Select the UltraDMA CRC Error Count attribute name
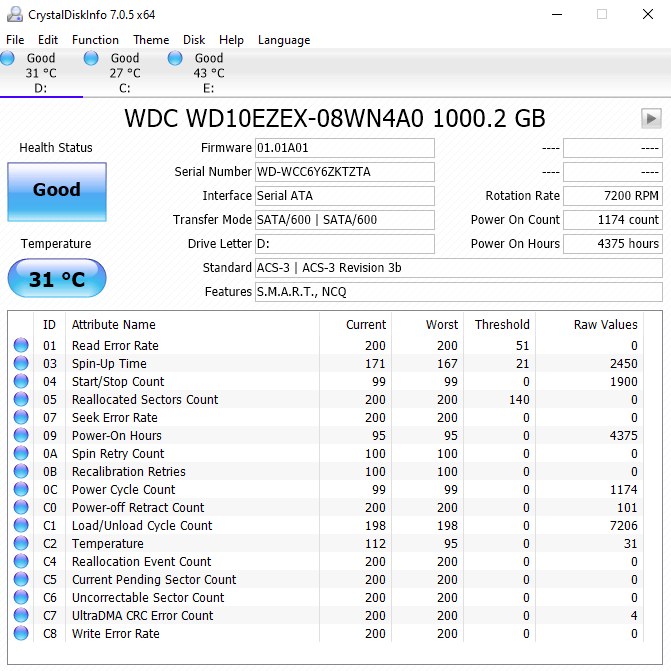This screenshot has width=671, height=671. point(142,615)
